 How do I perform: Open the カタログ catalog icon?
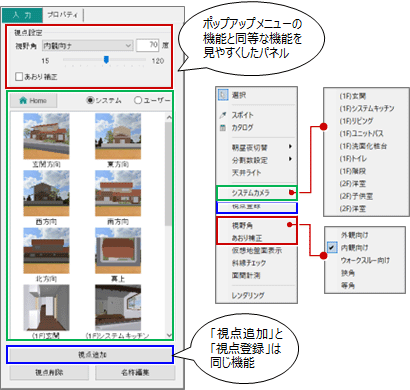[223, 128]
